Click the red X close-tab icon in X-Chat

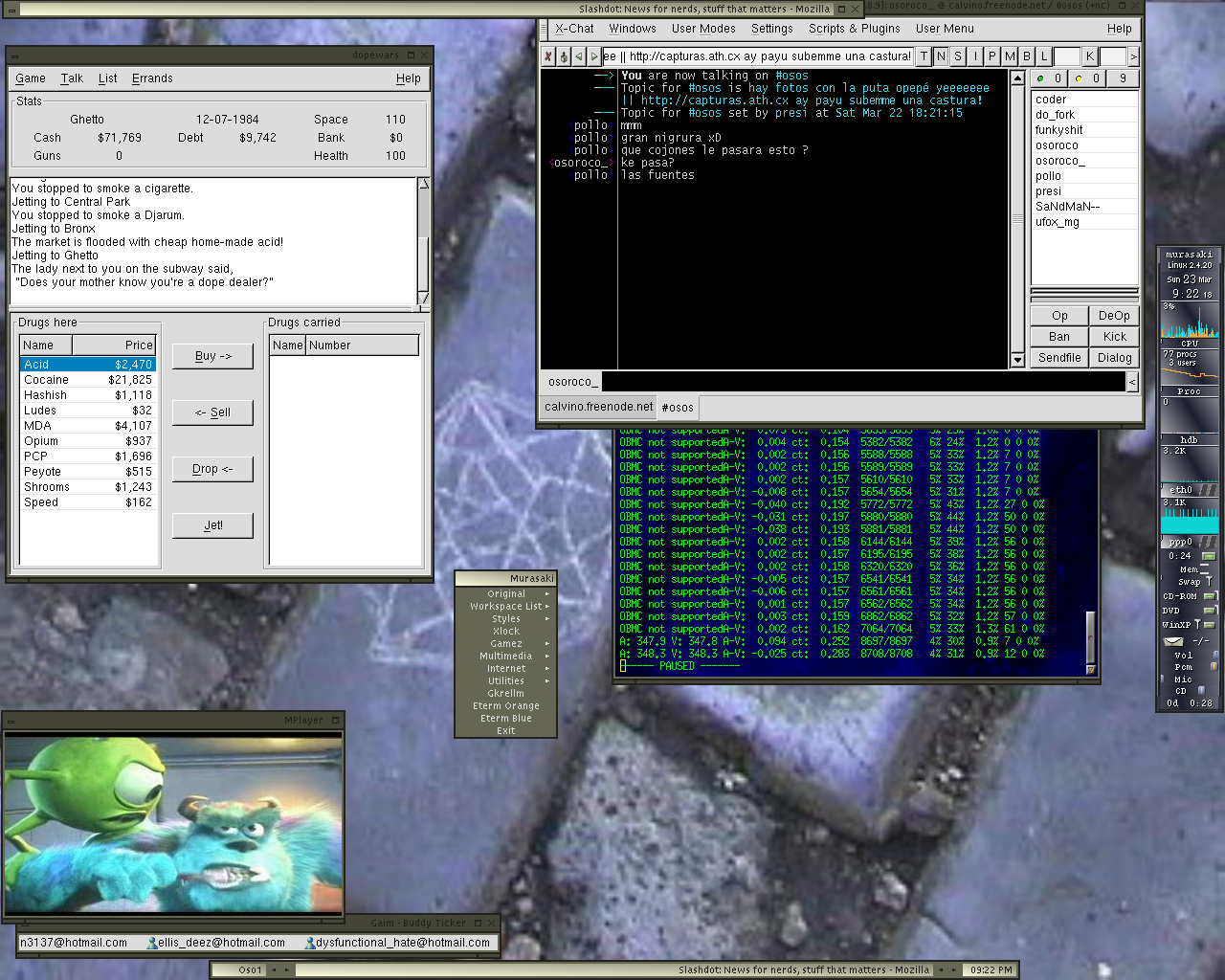[x=547, y=56]
